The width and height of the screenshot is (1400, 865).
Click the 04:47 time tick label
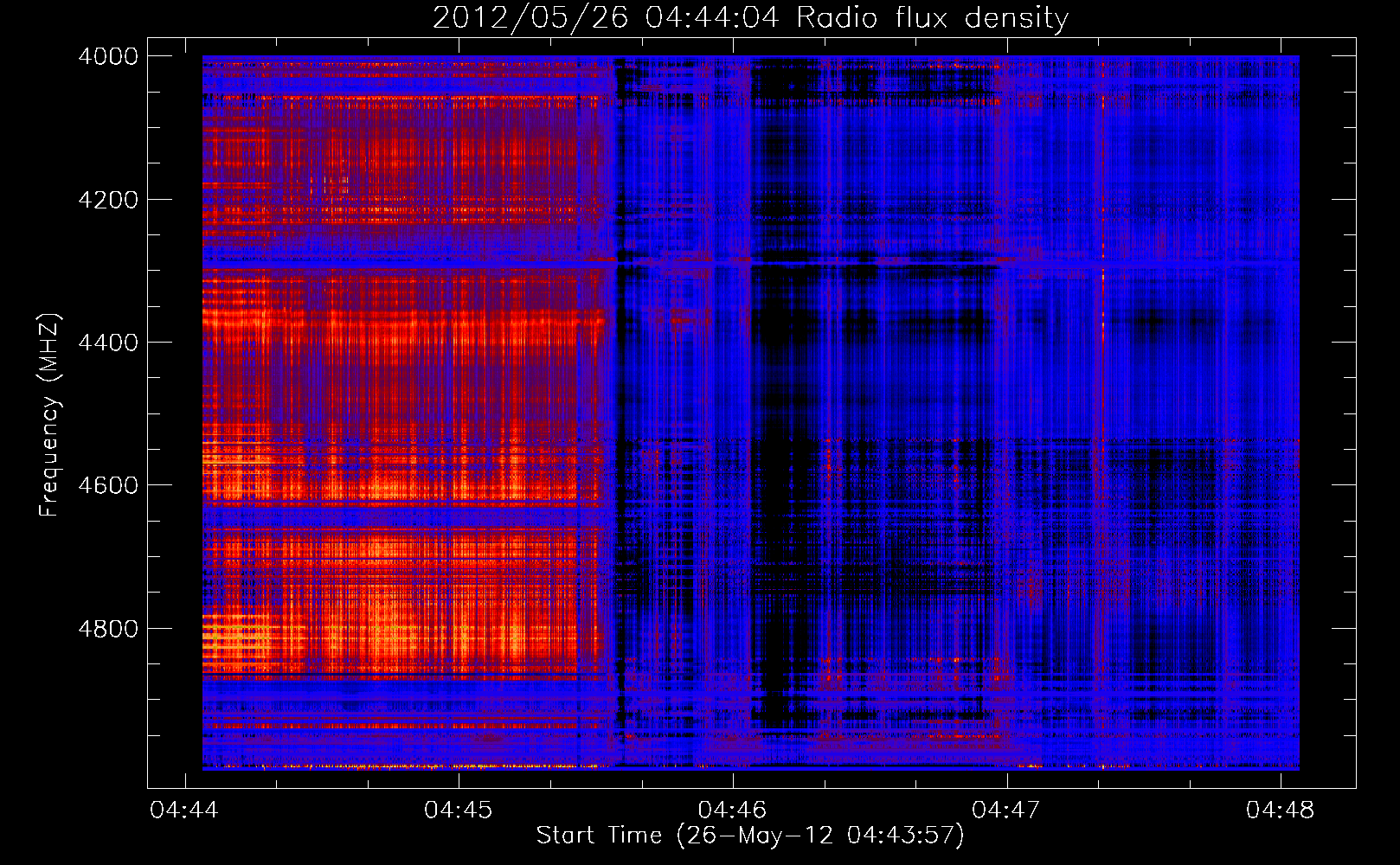[1006, 810]
